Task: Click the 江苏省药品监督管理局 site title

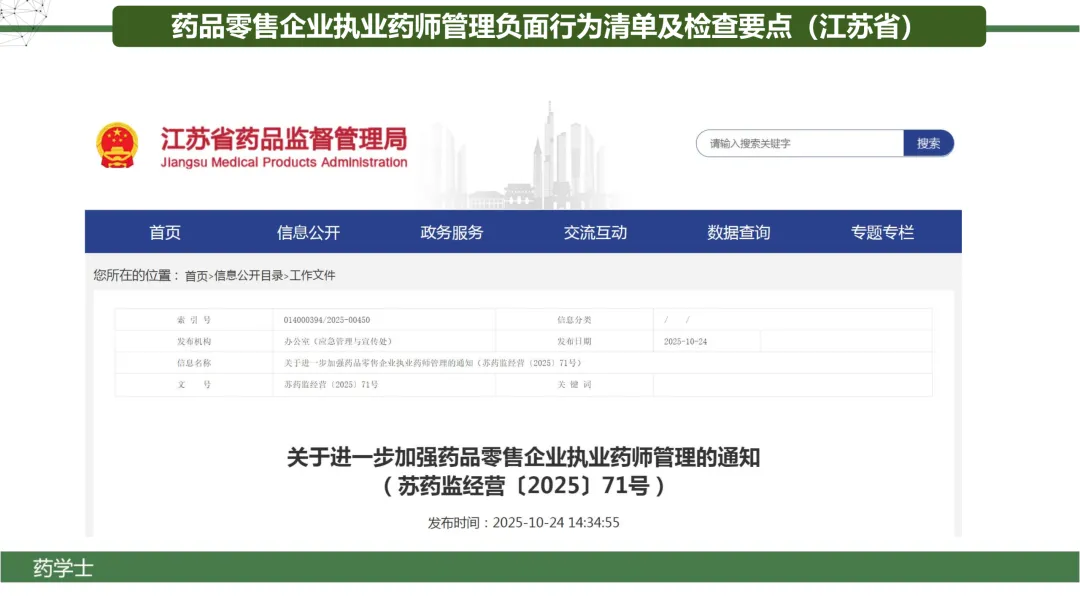Action: 284,139
